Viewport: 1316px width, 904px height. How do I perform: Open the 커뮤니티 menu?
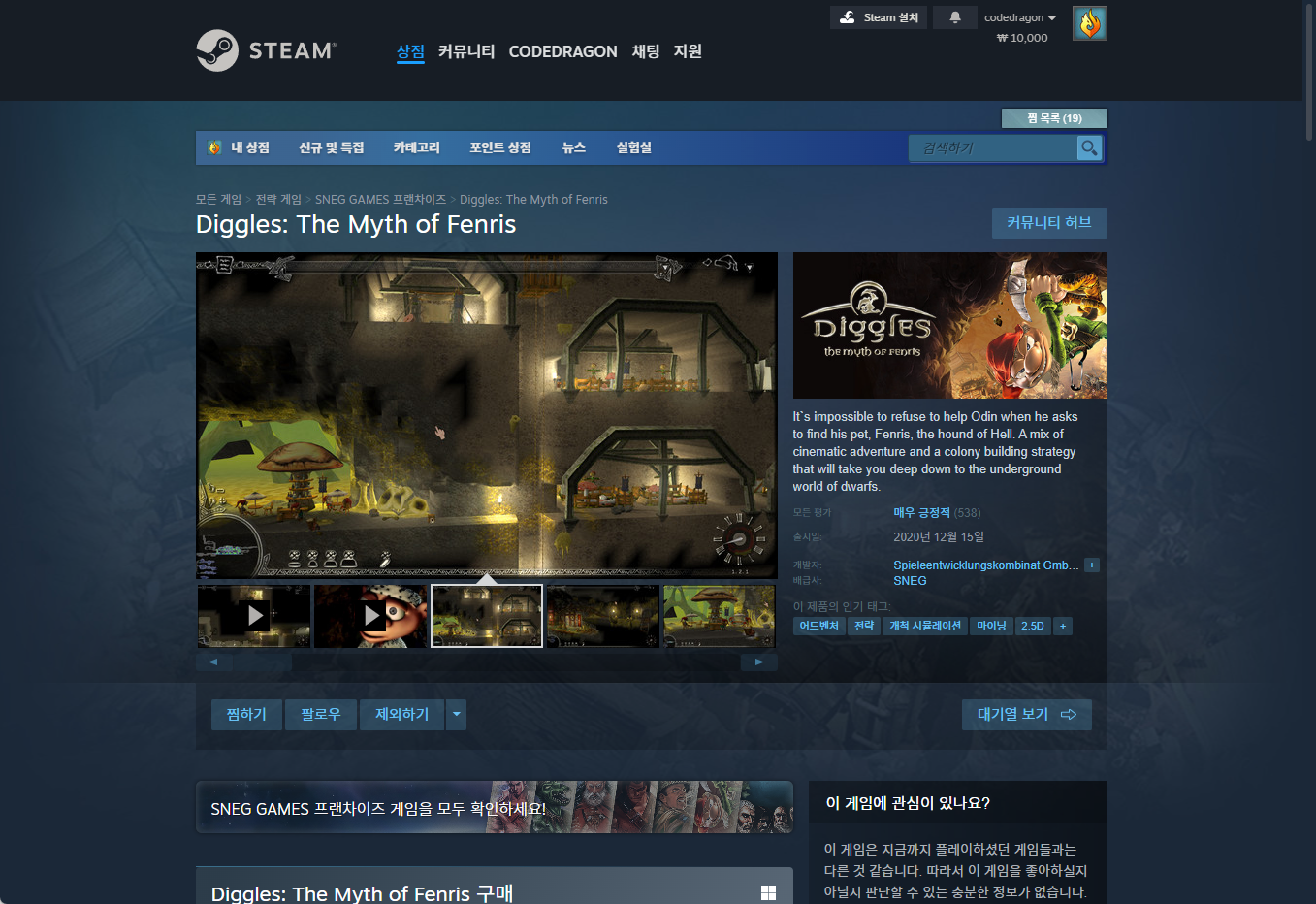466,51
